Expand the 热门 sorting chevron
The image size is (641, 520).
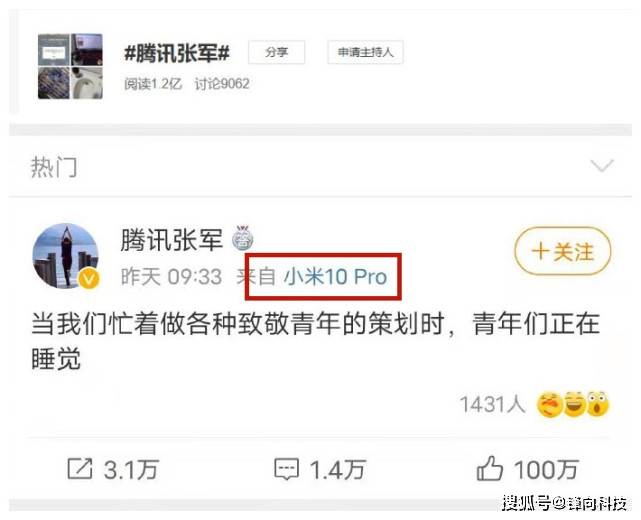click(x=602, y=165)
